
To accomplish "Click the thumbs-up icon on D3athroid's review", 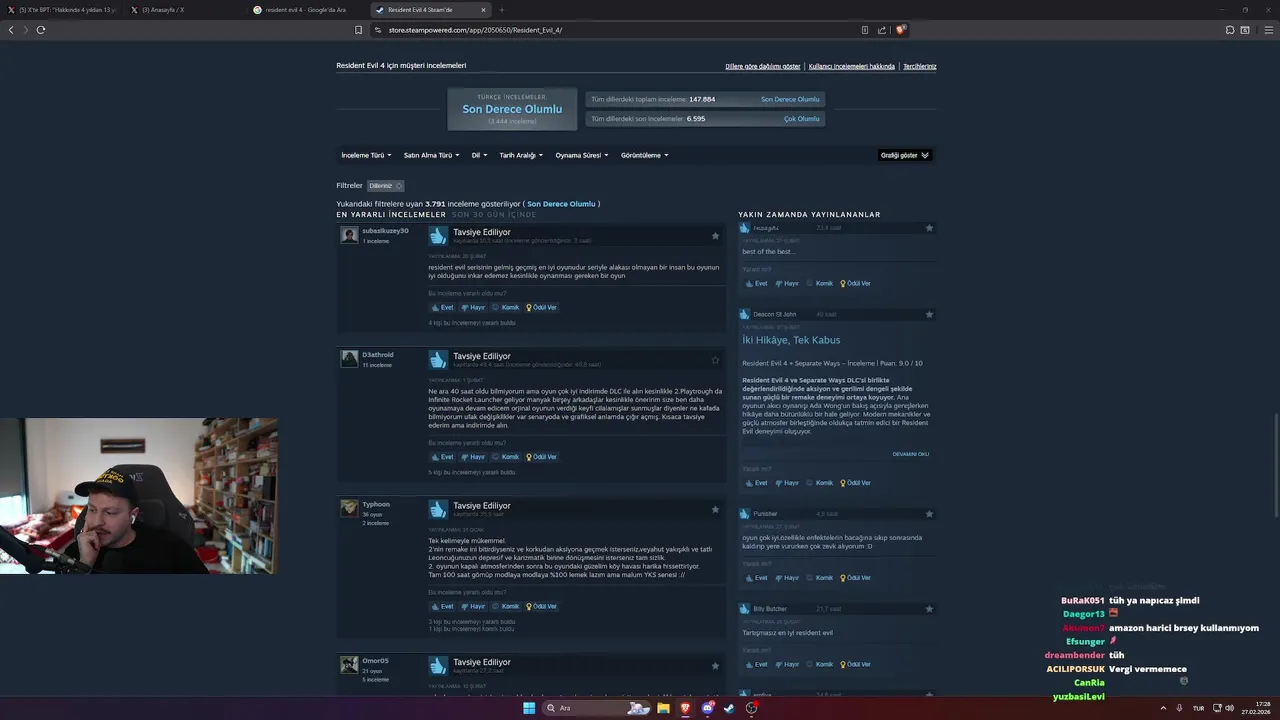I will pyautogui.click(x=438, y=360).
